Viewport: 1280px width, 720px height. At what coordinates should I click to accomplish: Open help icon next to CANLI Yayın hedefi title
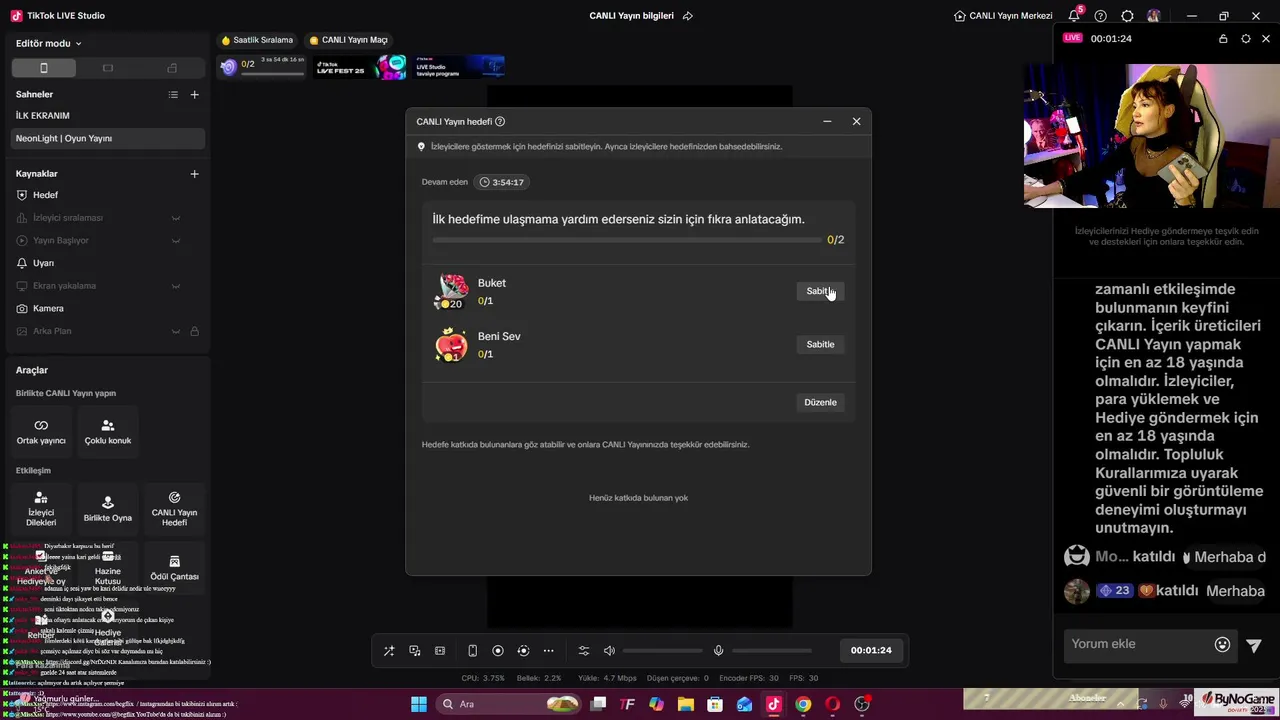click(x=500, y=121)
